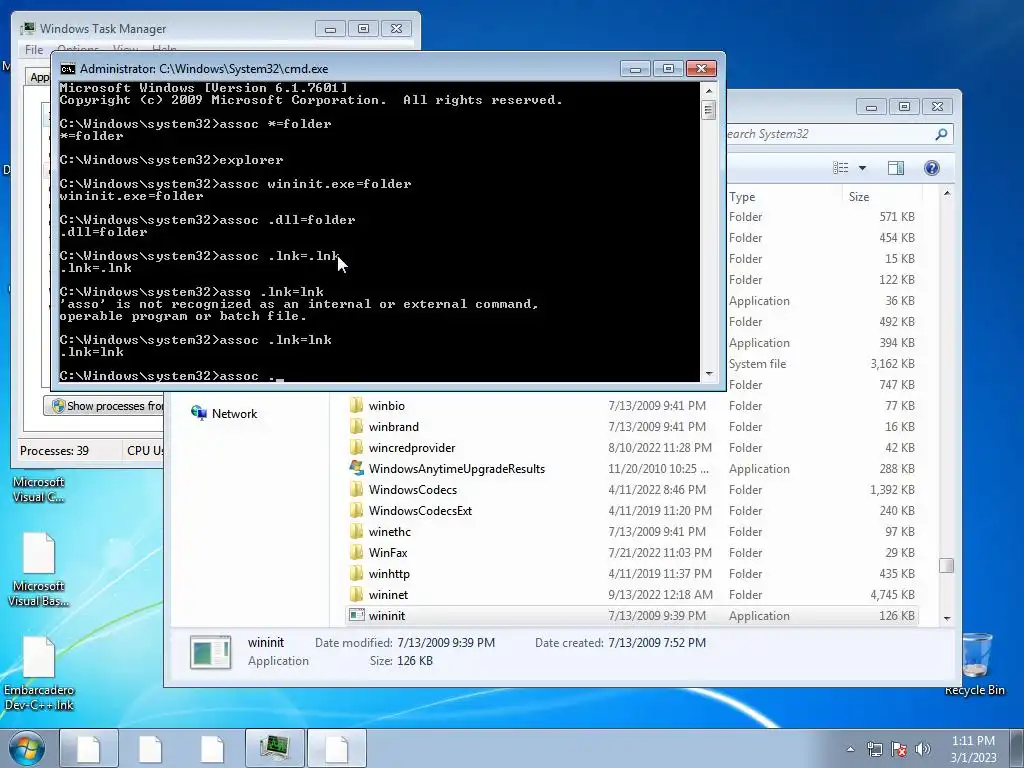Click the WinFax folder icon

tap(356, 552)
